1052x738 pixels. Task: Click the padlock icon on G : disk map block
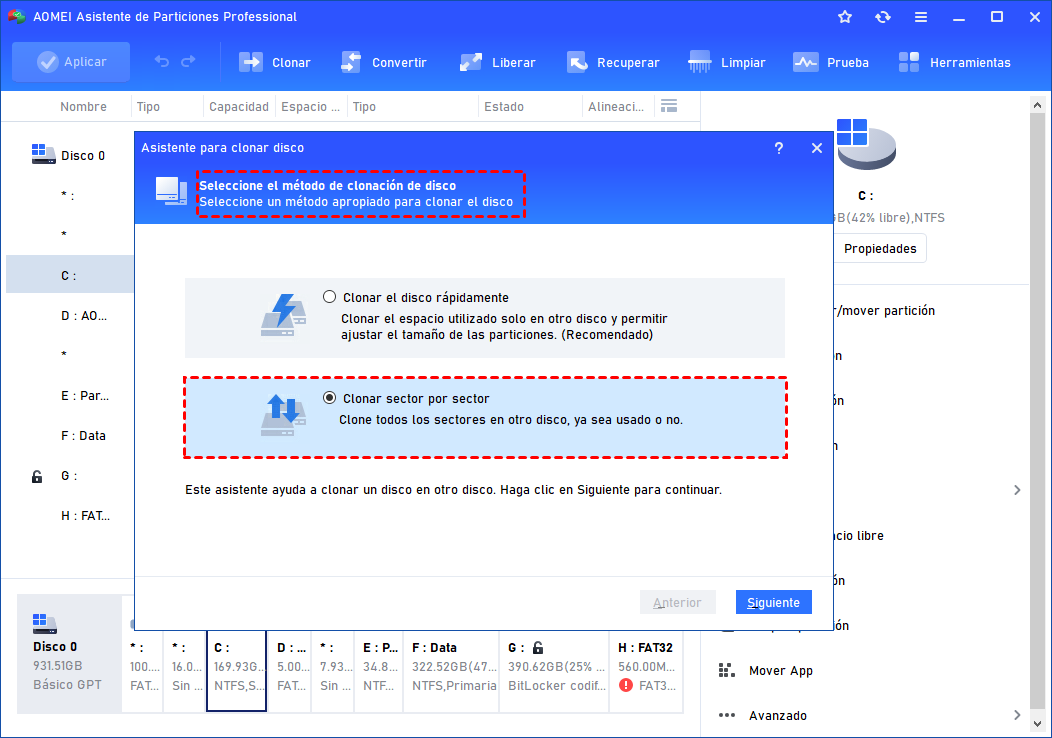click(x=537, y=647)
